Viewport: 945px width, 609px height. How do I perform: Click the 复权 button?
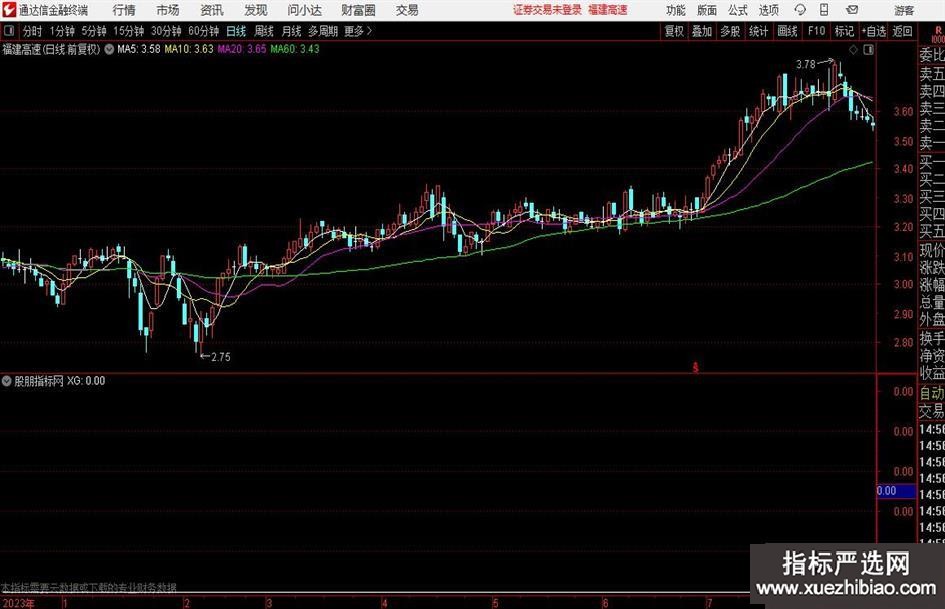point(674,31)
